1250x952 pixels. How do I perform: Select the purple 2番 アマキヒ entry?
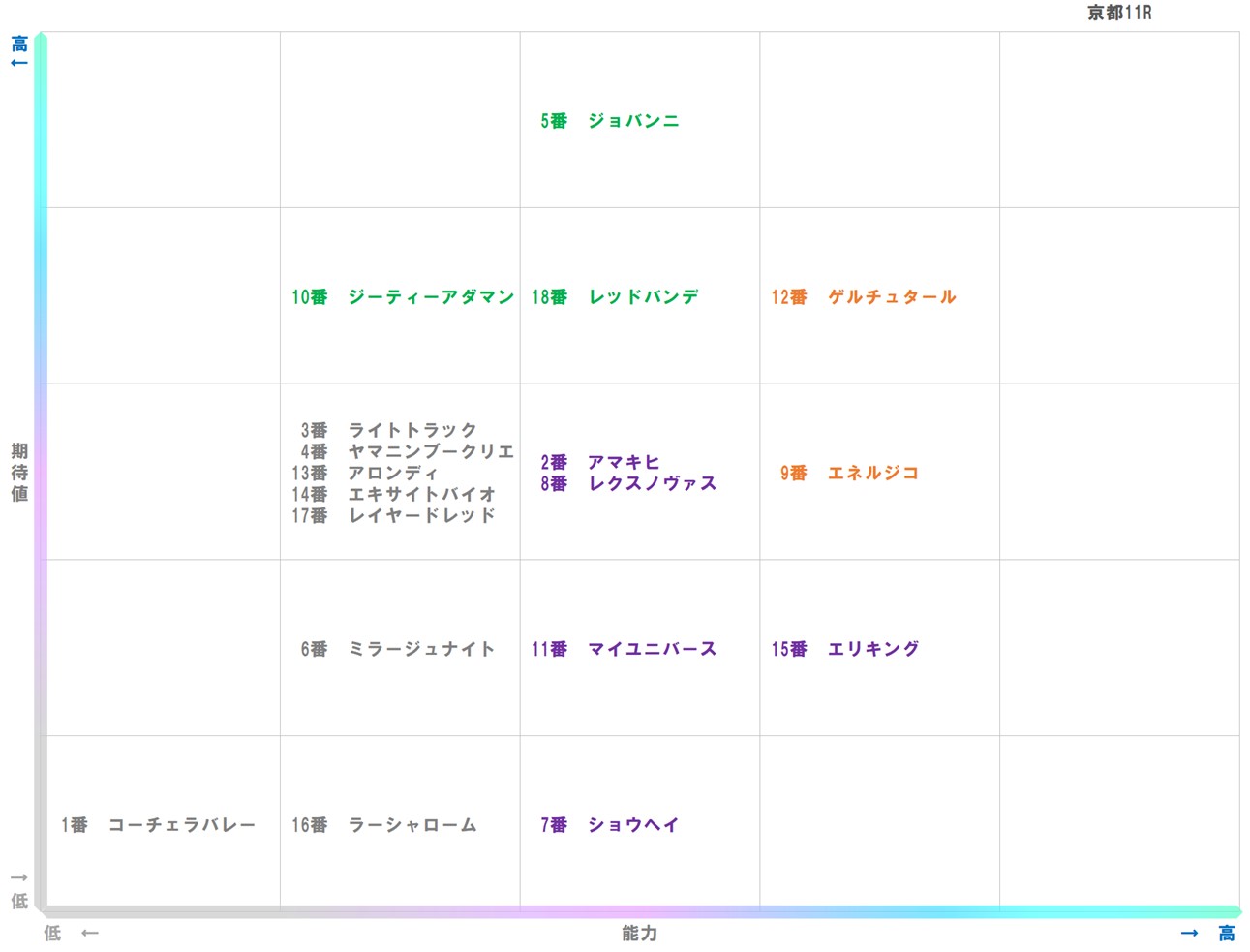600,462
